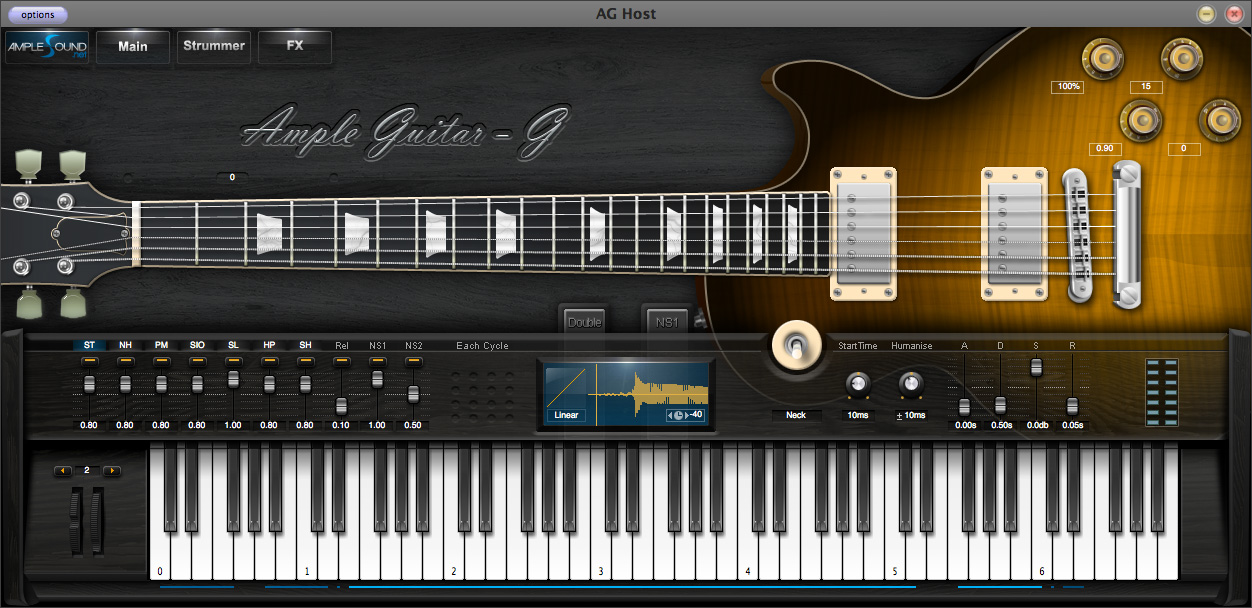Click the knob beside the 100% readout
The height and width of the screenshot is (608, 1252).
pyautogui.click(x=1105, y=59)
